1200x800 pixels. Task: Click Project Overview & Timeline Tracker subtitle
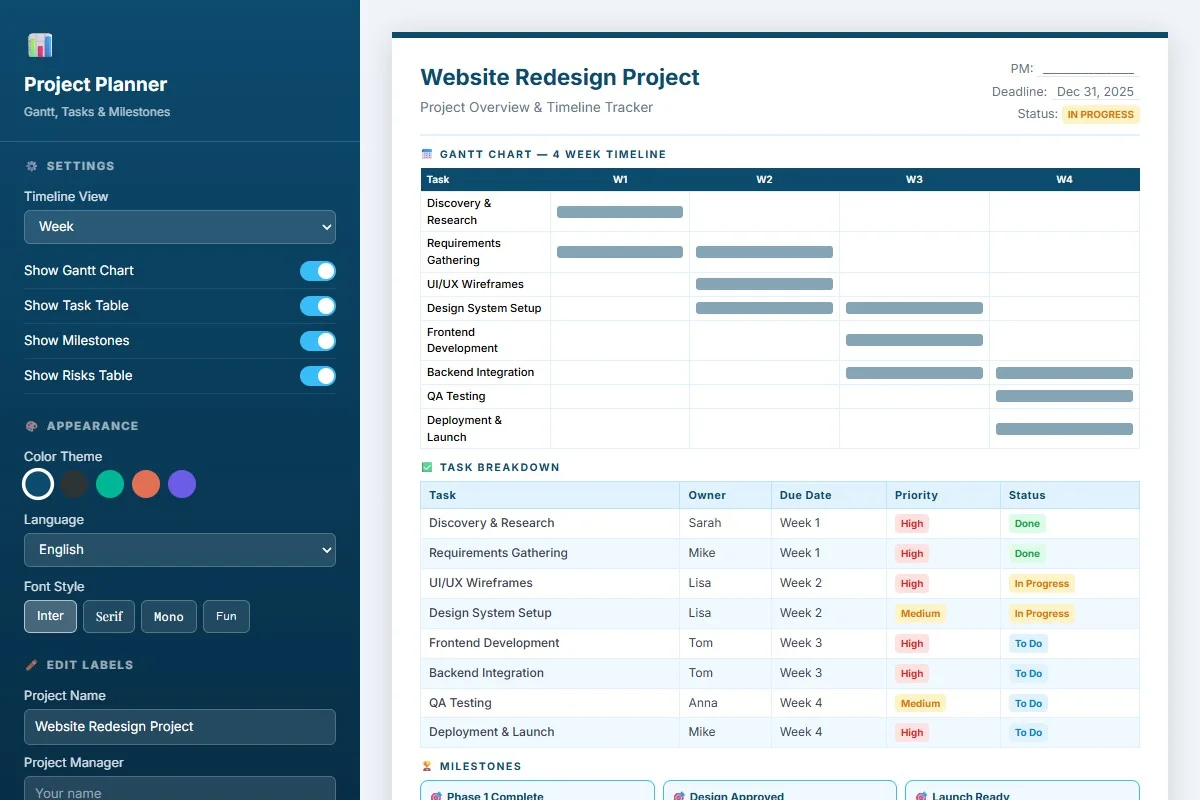536,107
